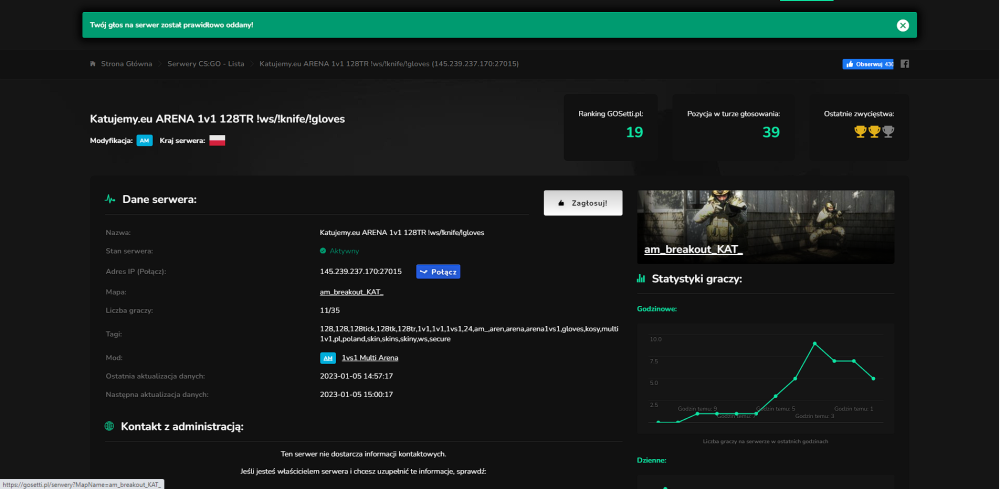Click the voting round position value 39

coord(770,133)
